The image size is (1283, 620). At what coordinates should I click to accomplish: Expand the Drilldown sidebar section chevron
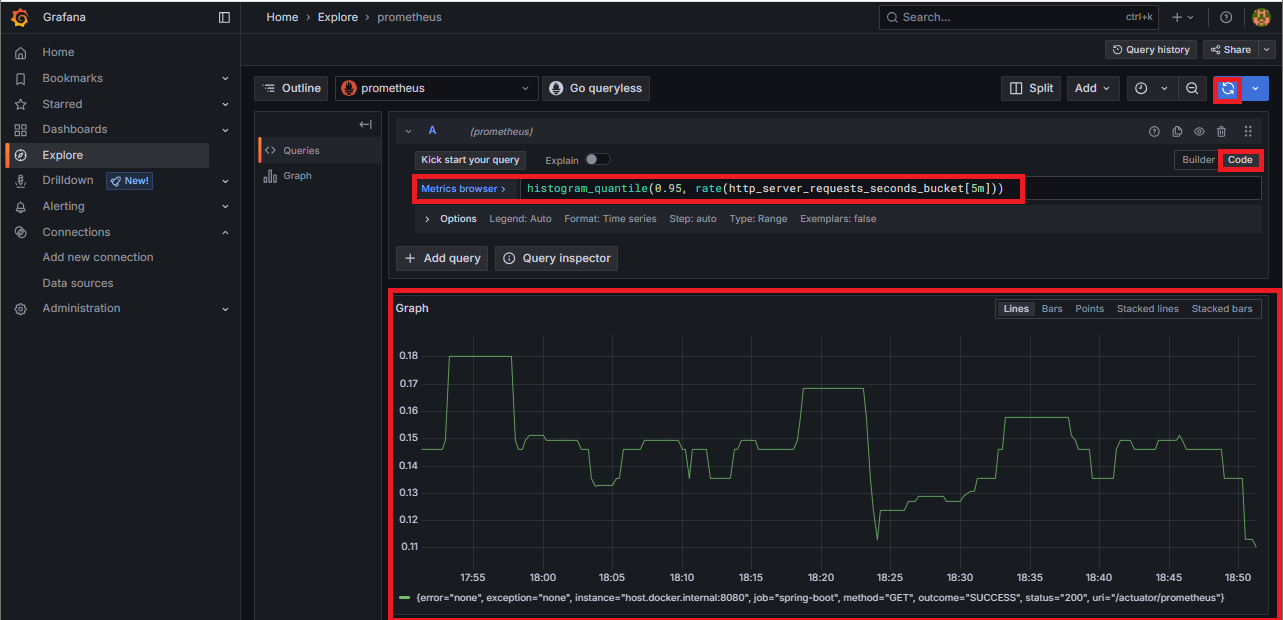tap(225, 180)
